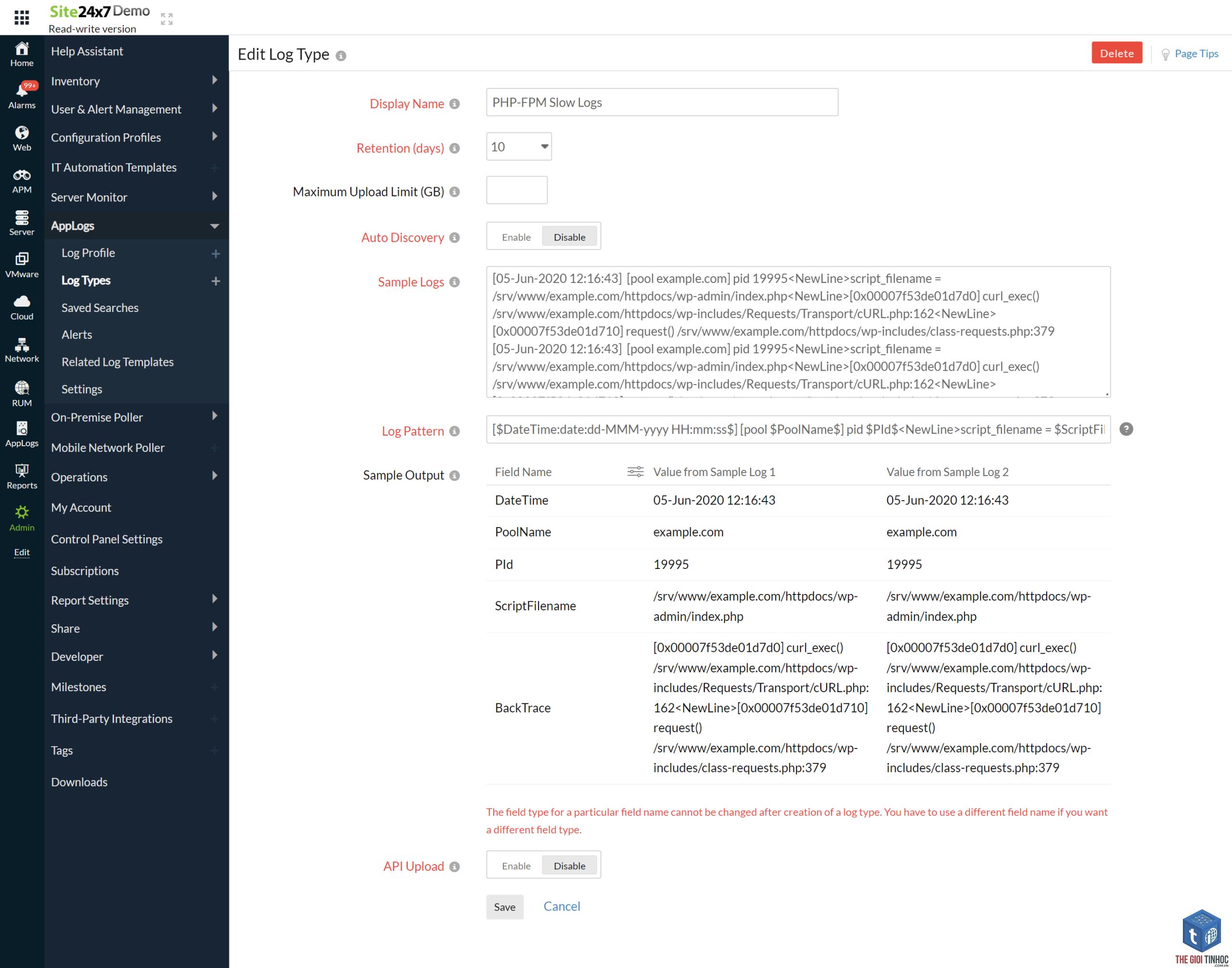
Task: Enable Auto Discovery
Action: 516,237
